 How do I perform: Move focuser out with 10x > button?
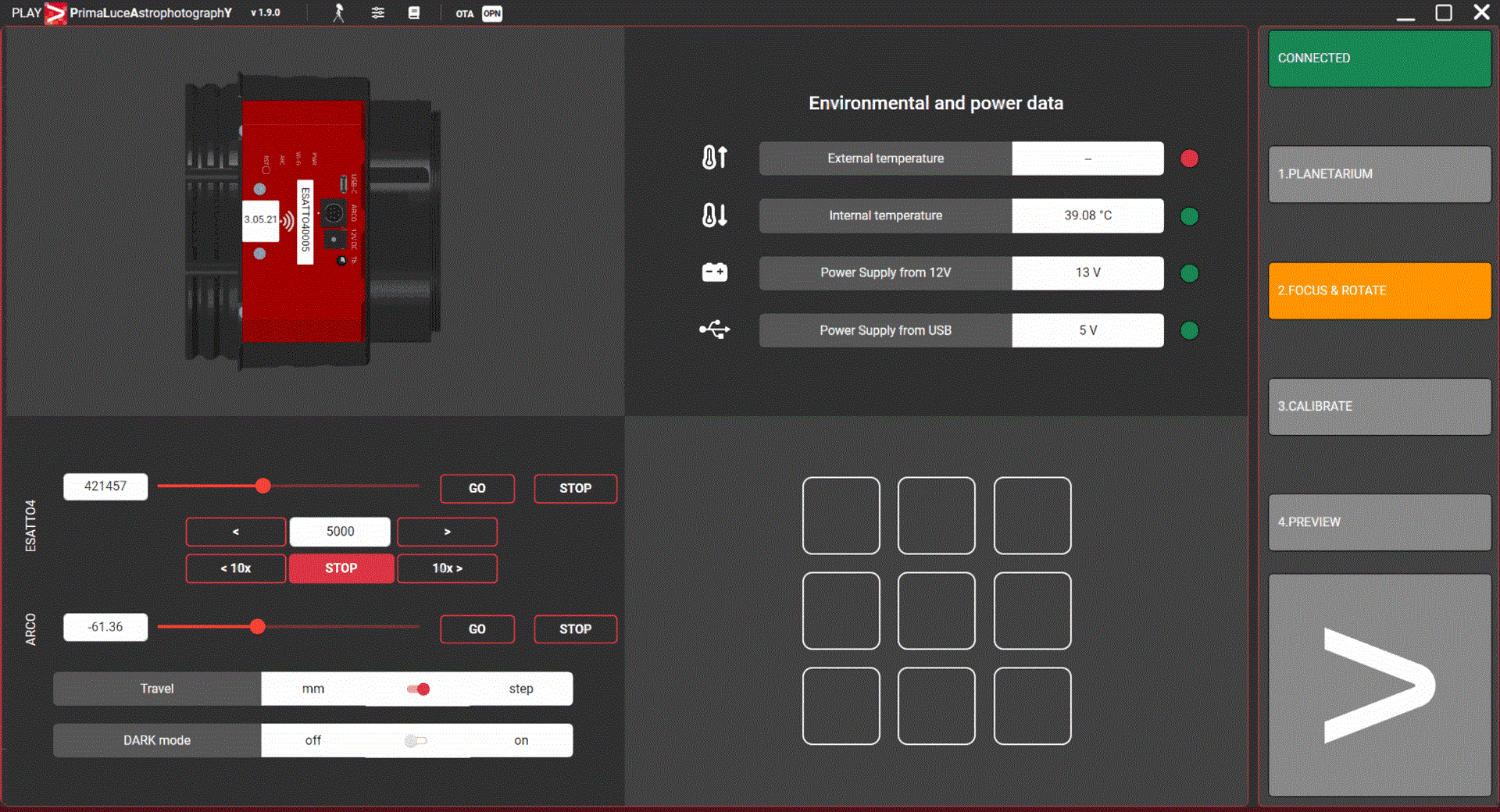447,568
